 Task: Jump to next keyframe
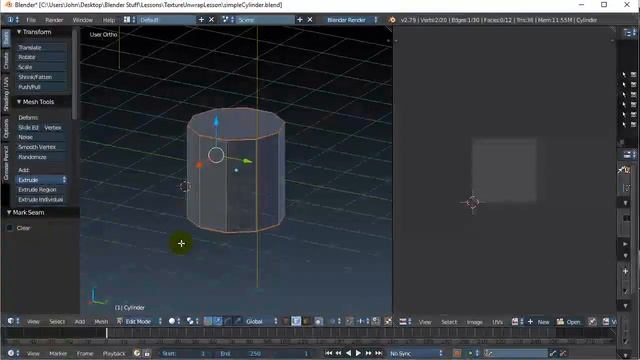368,353
